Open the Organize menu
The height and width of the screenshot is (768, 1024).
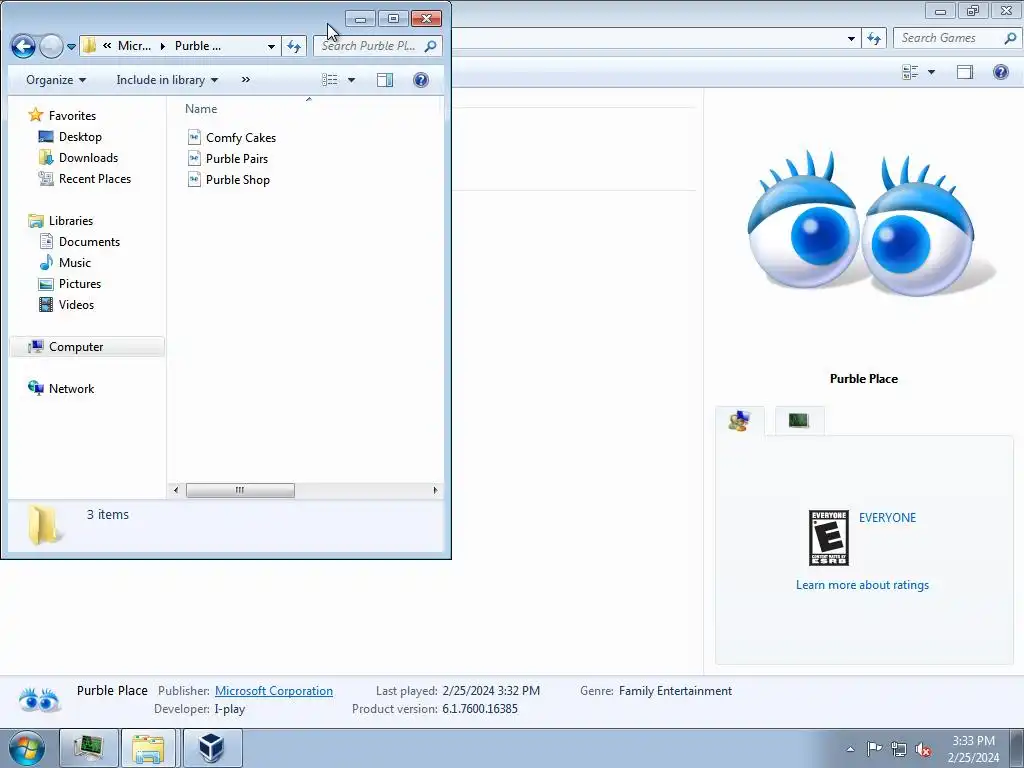click(56, 80)
